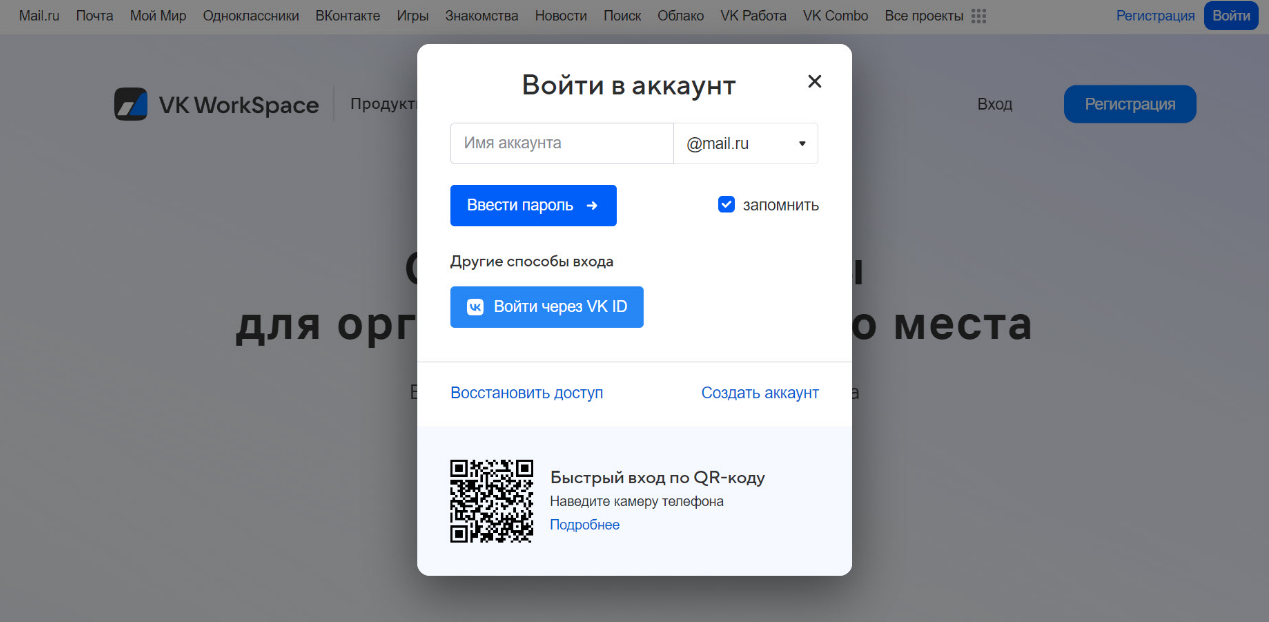Click the blue "Регистрация" header button
The width and height of the screenshot is (1269, 622).
tap(1129, 104)
